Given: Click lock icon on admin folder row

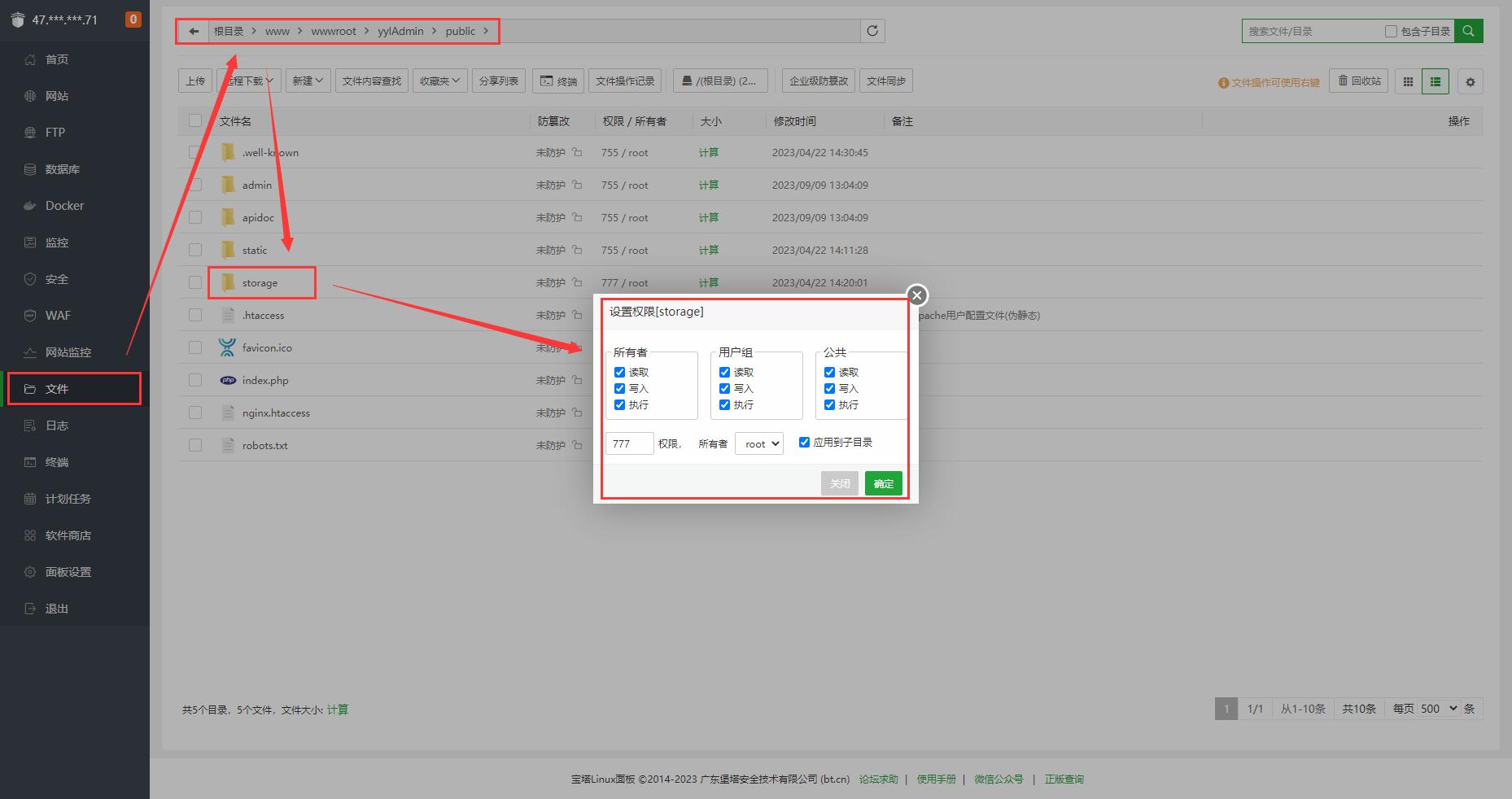Looking at the screenshot, I should pos(577,185).
